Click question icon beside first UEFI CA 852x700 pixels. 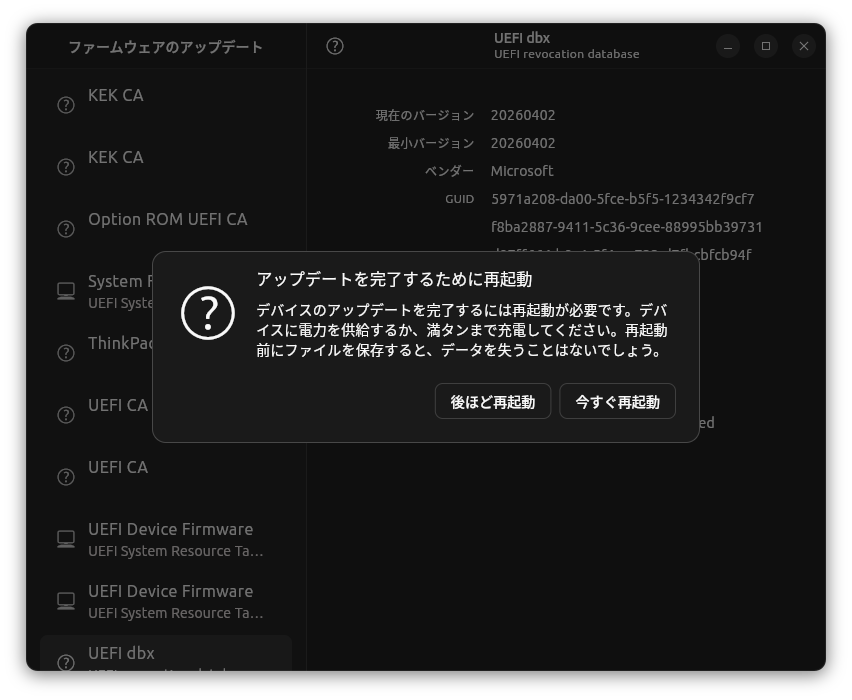pyautogui.click(x=66, y=415)
